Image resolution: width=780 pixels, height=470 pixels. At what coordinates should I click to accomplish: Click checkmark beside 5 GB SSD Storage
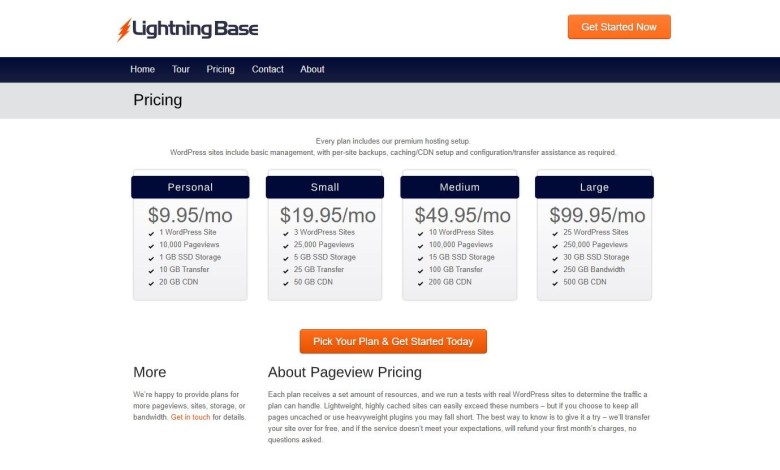[286, 258]
